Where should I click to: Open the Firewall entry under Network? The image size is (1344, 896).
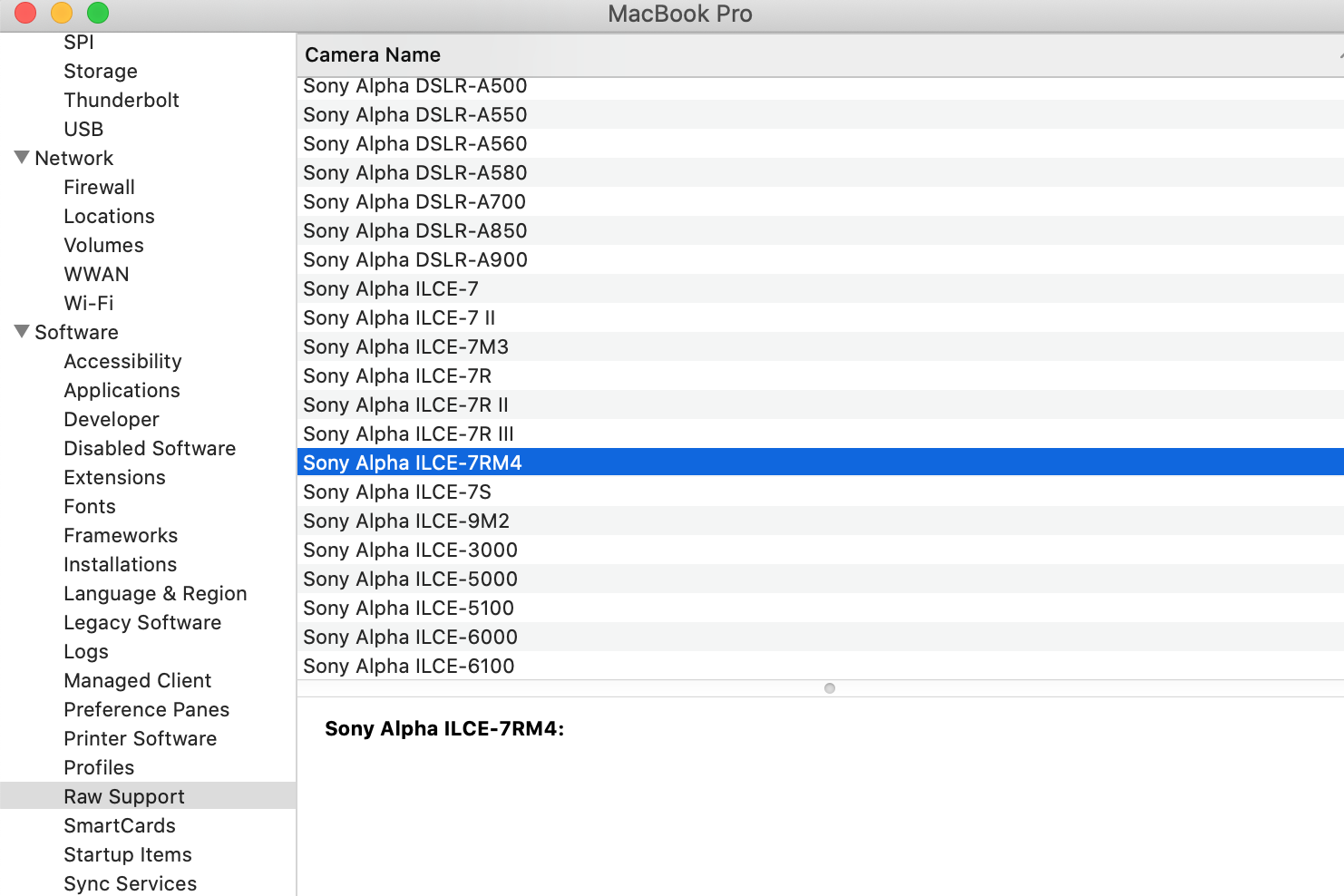coord(99,187)
